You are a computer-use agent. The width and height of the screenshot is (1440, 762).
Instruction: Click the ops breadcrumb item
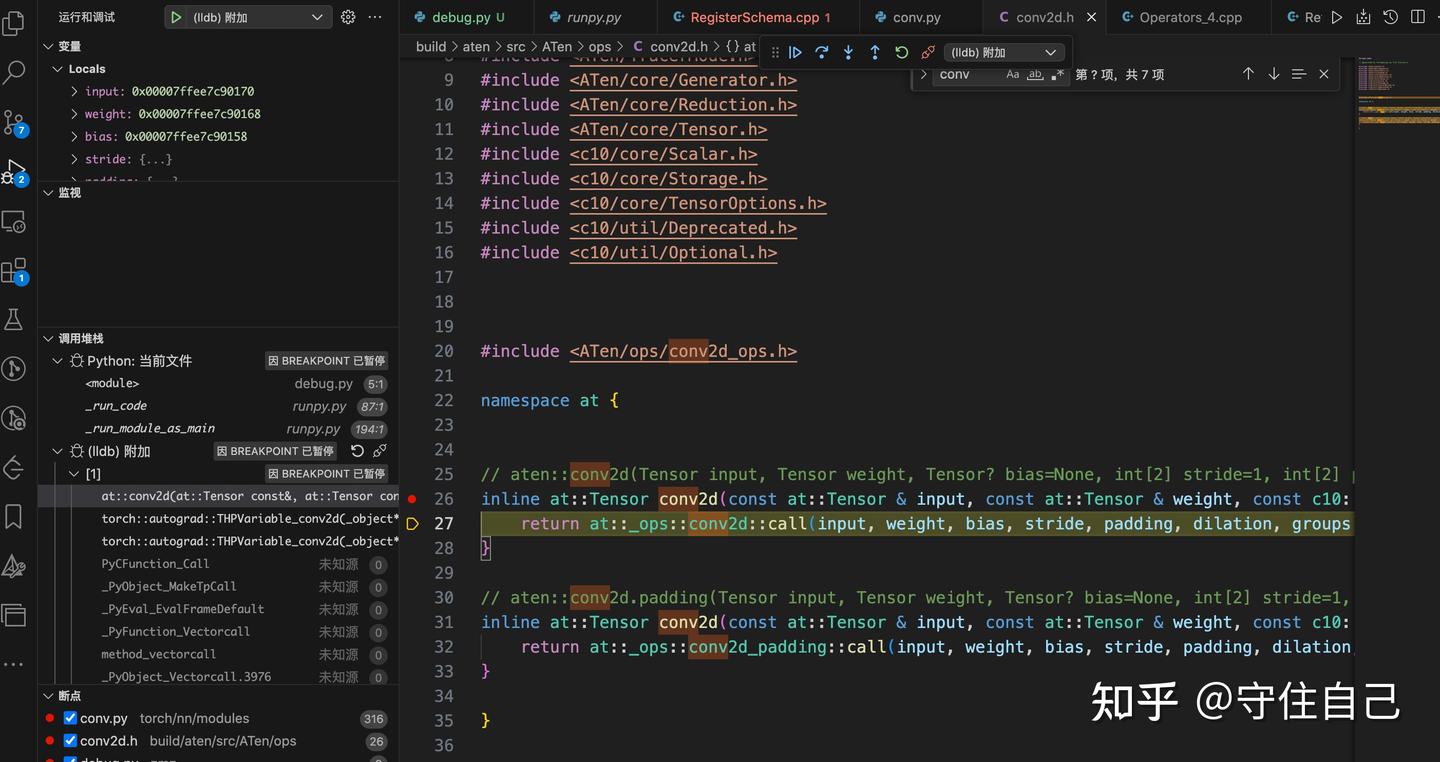[x=599, y=46]
